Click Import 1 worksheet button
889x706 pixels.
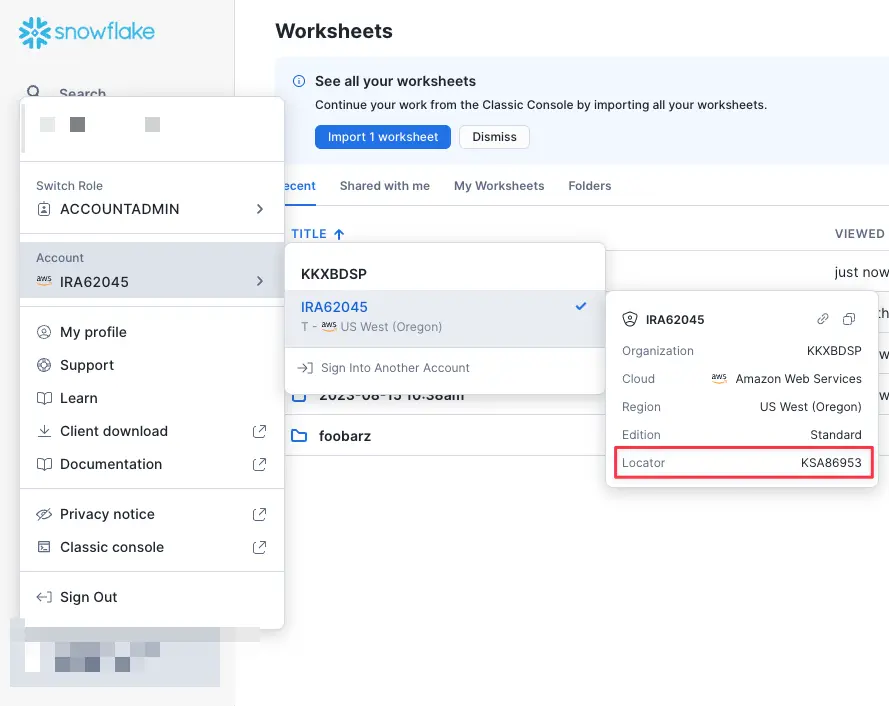383,137
